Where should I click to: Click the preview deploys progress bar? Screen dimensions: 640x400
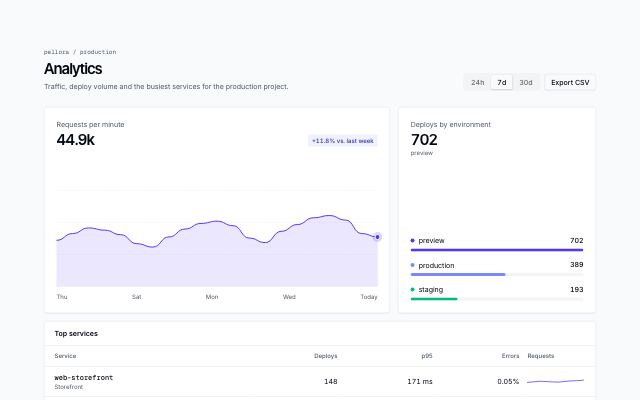(x=497, y=250)
